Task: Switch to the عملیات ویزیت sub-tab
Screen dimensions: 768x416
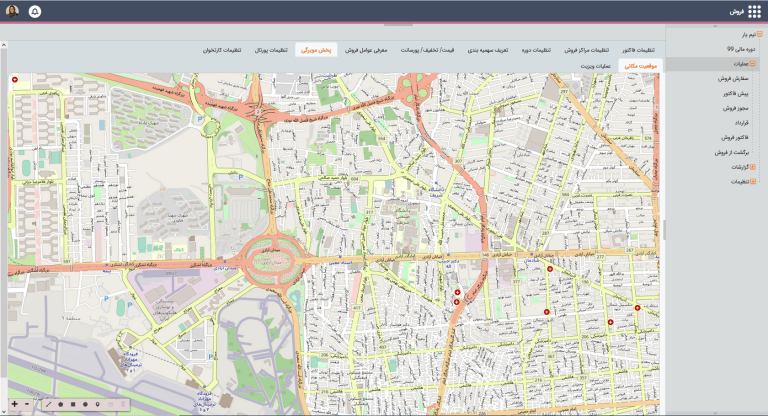Action: [596, 66]
